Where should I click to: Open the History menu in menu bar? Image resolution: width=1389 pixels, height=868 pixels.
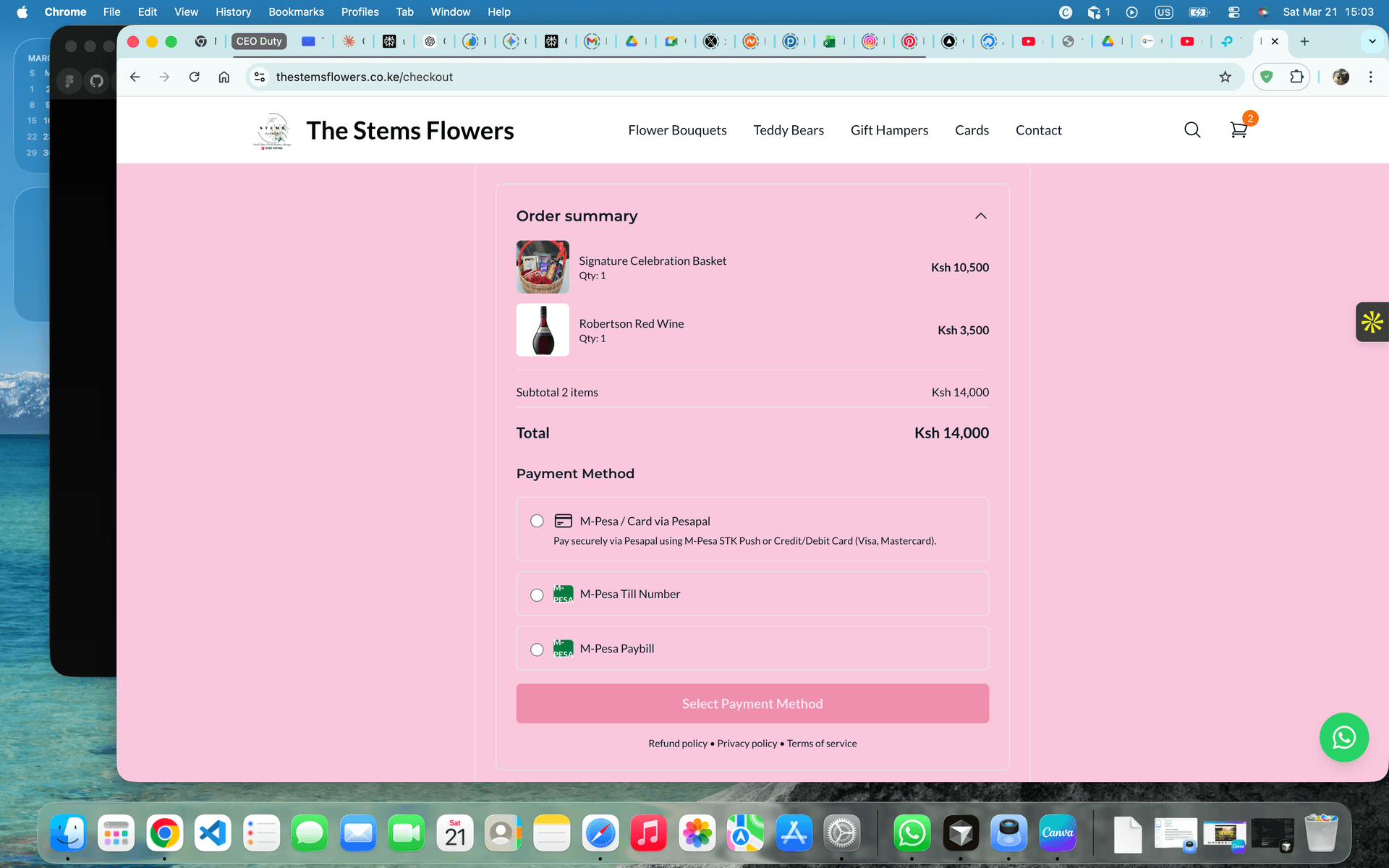click(233, 12)
